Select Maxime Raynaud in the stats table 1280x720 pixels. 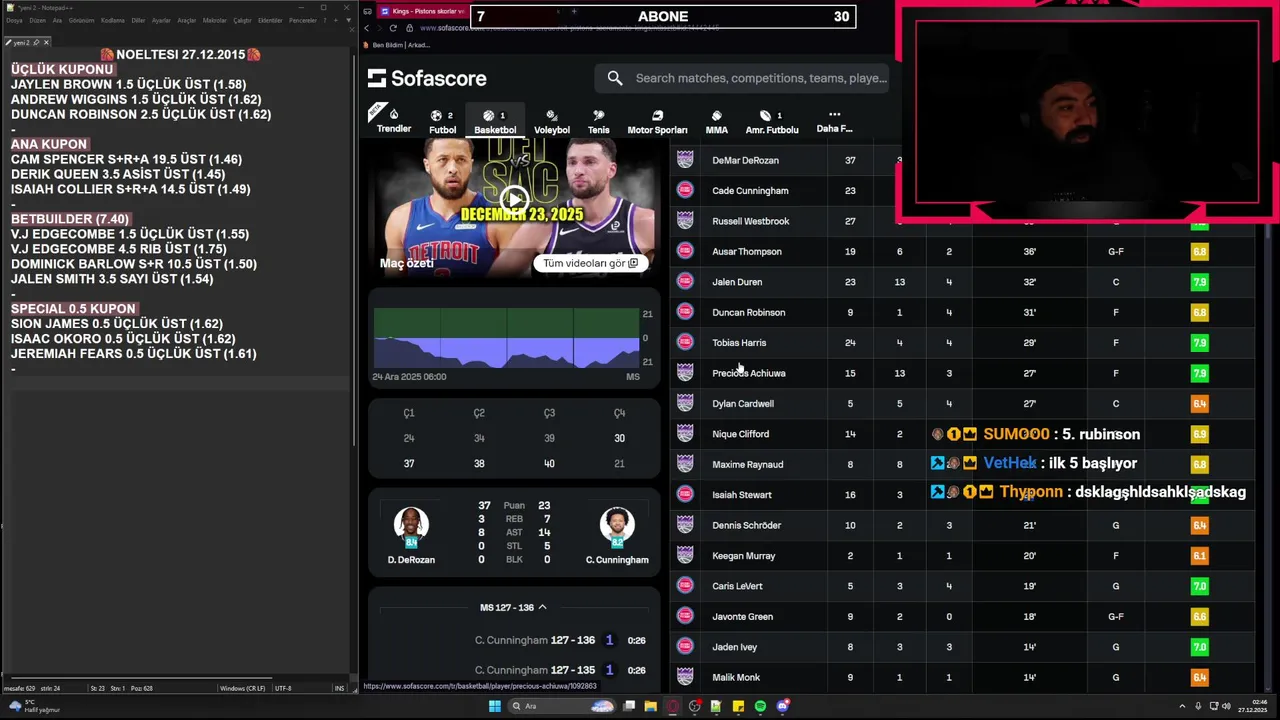point(747,464)
